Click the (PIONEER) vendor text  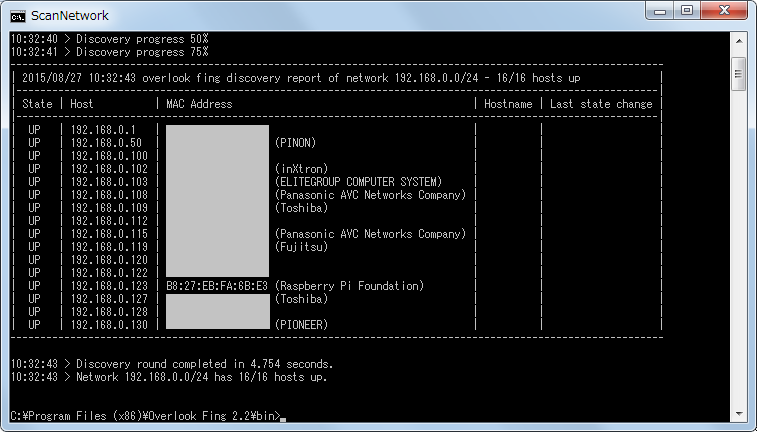click(301, 325)
